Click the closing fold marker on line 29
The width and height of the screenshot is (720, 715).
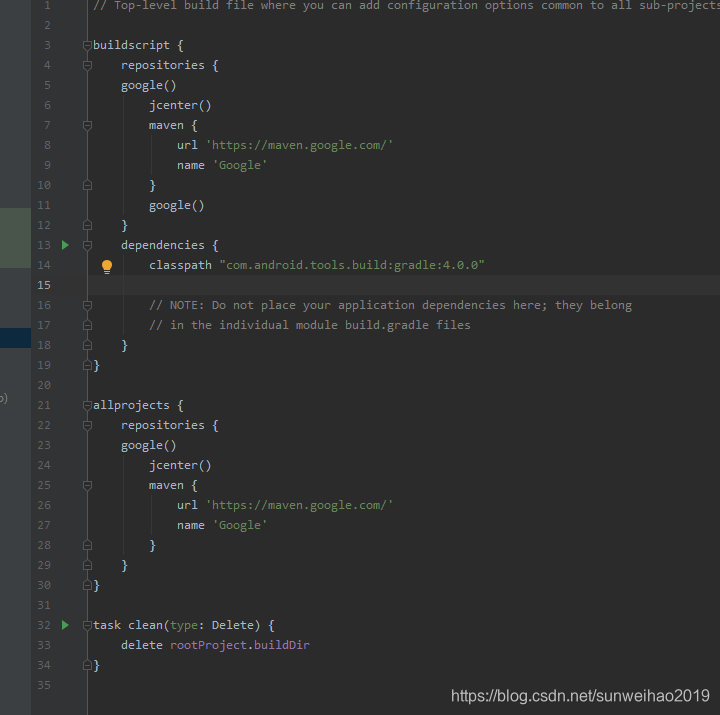coord(87,565)
